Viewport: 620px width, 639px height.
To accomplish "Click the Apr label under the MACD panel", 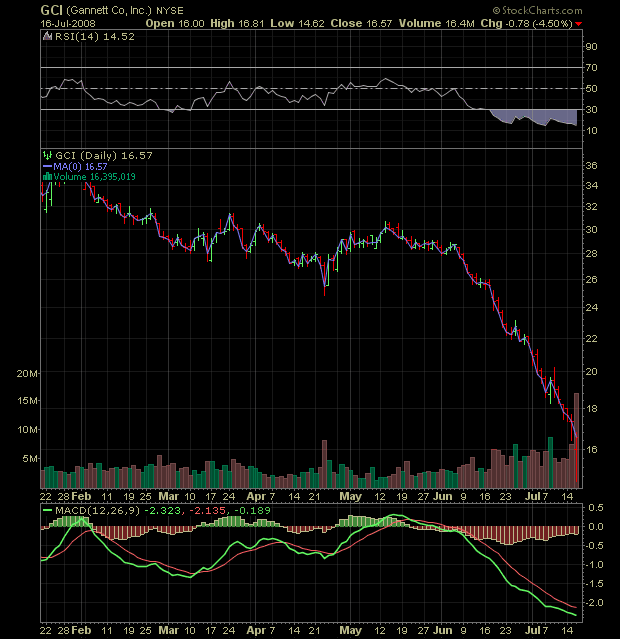I will click(256, 630).
